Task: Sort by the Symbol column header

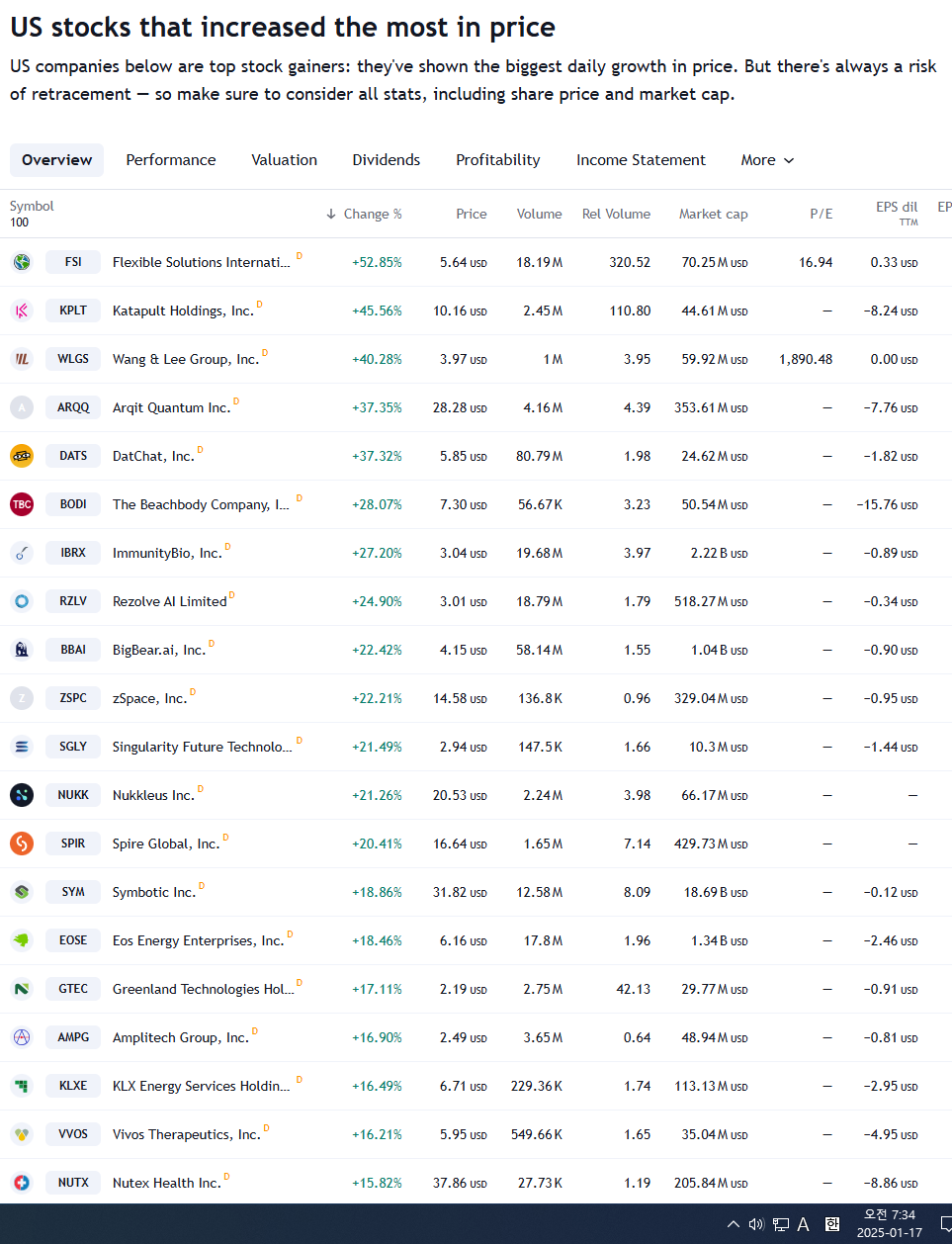Action: pyautogui.click(x=32, y=206)
